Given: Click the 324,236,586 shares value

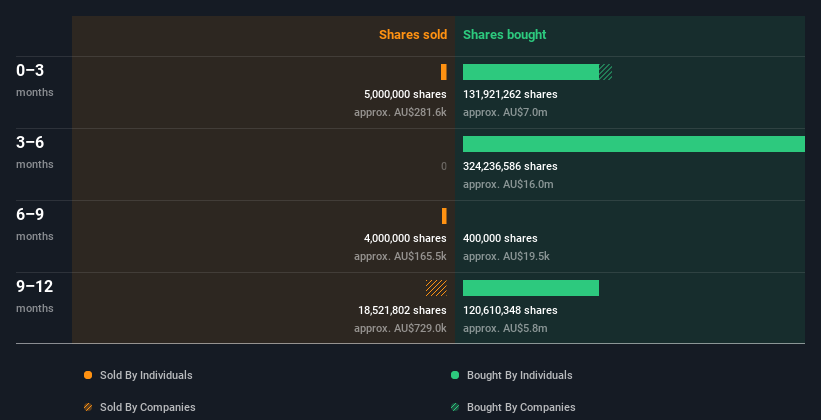Looking at the screenshot, I should [x=510, y=166].
